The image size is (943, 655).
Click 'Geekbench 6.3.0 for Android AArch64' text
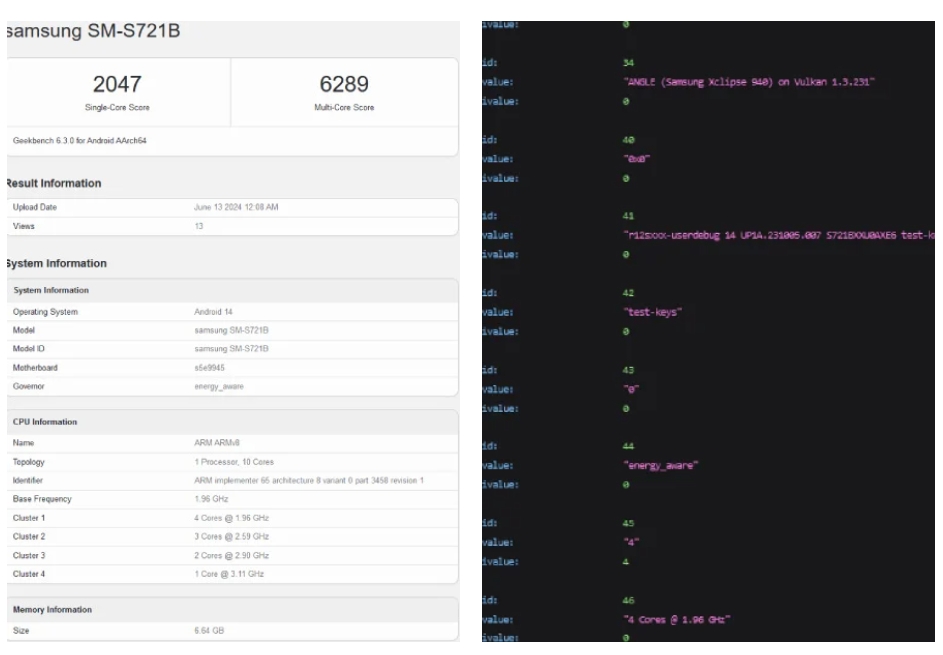pos(79,141)
